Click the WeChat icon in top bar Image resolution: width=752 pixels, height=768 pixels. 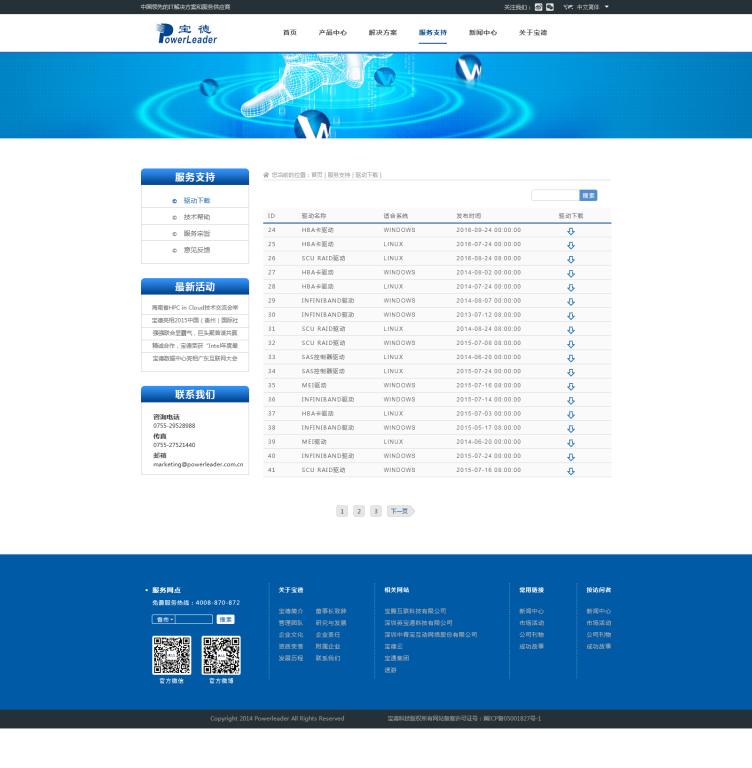[x=549, y=7]
